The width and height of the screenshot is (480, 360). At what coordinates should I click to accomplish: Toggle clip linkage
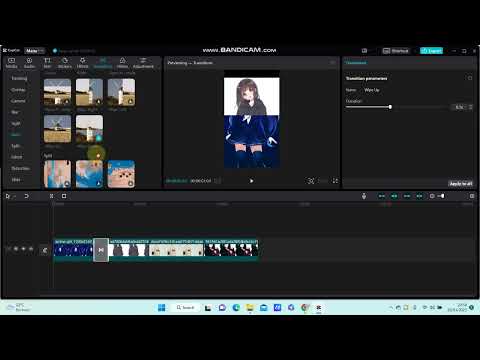tap(407, 196)
